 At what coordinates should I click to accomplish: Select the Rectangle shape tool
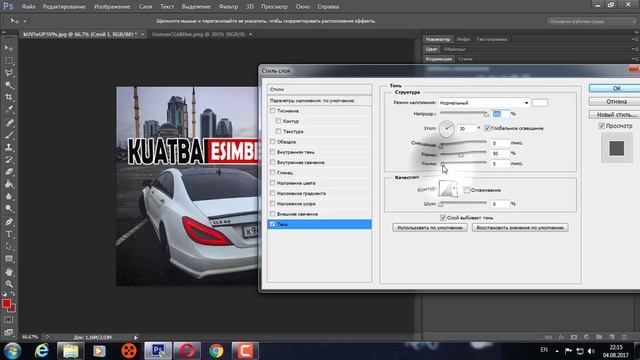coord(9,259)
